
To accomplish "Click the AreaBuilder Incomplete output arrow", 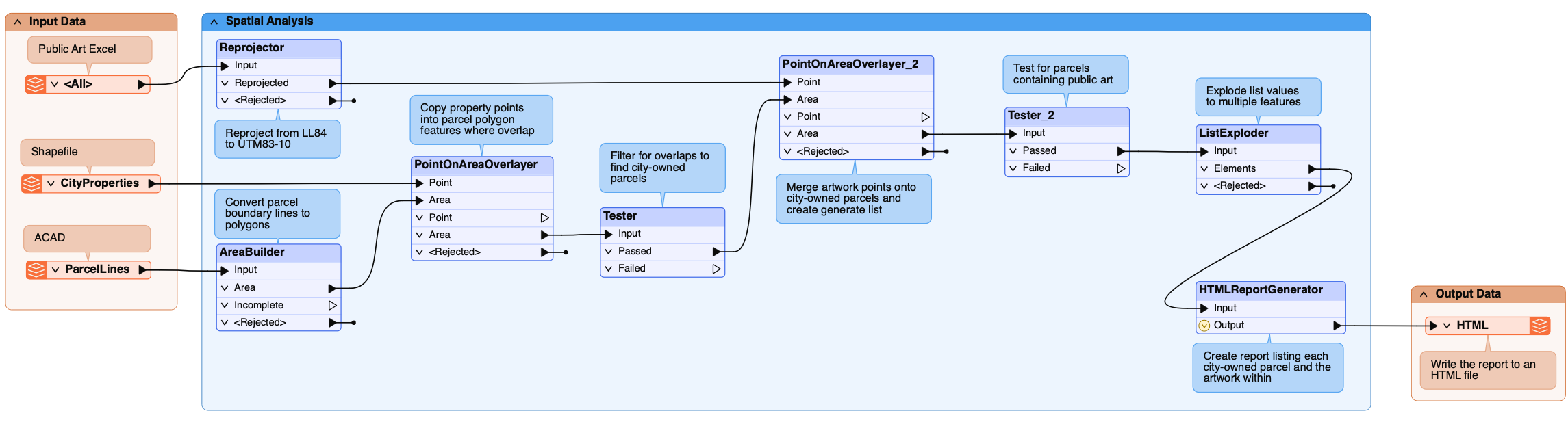I will coord(332,305).
